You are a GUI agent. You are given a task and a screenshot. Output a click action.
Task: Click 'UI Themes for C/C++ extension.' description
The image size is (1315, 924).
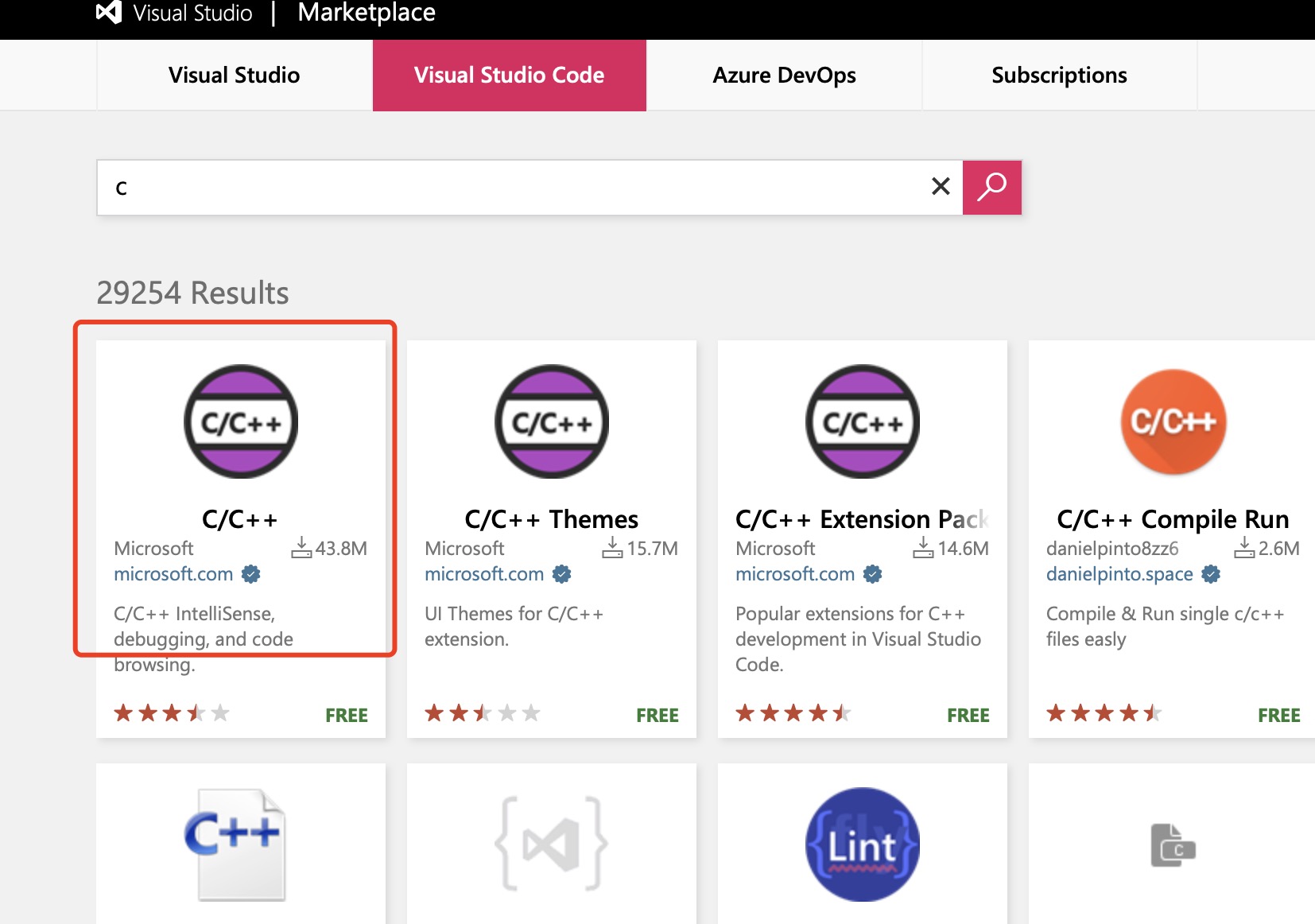pos(514,627)
